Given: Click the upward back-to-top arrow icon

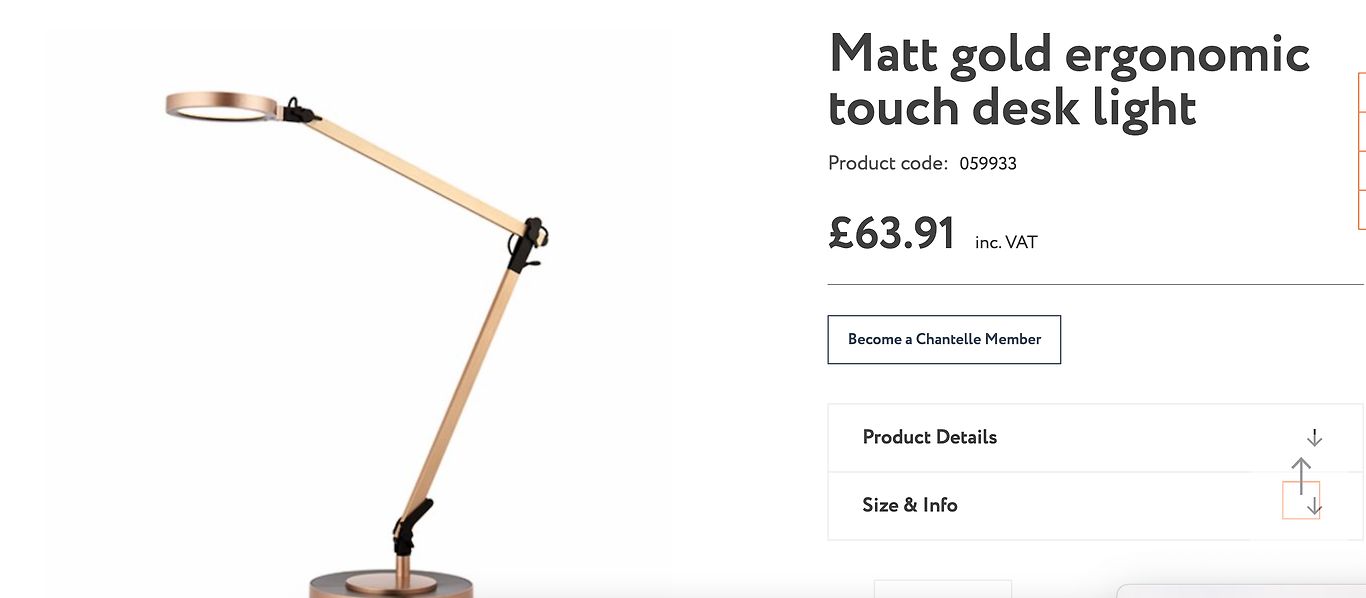Looking at the screenshot, I should pyautogui.click(x=1300, y=477).
